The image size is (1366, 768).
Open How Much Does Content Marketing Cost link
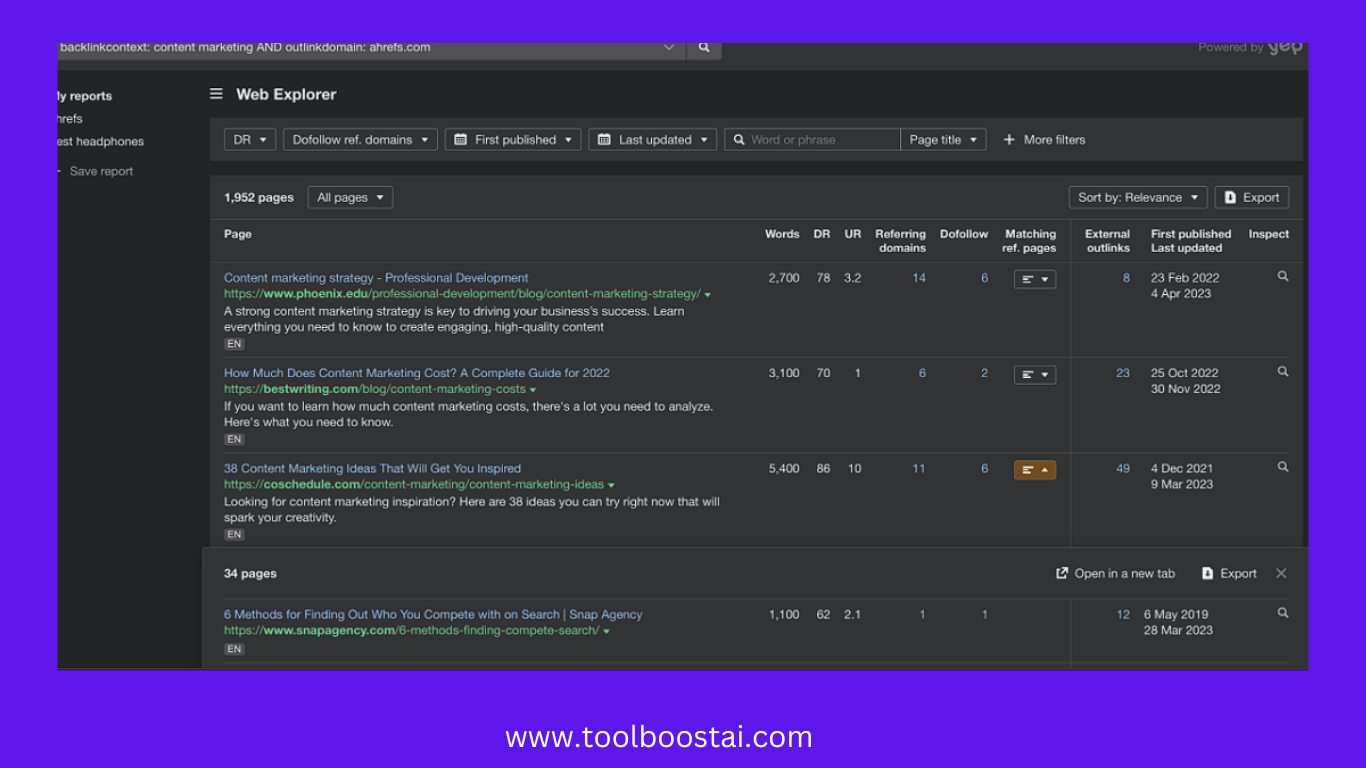coord(417,373)
